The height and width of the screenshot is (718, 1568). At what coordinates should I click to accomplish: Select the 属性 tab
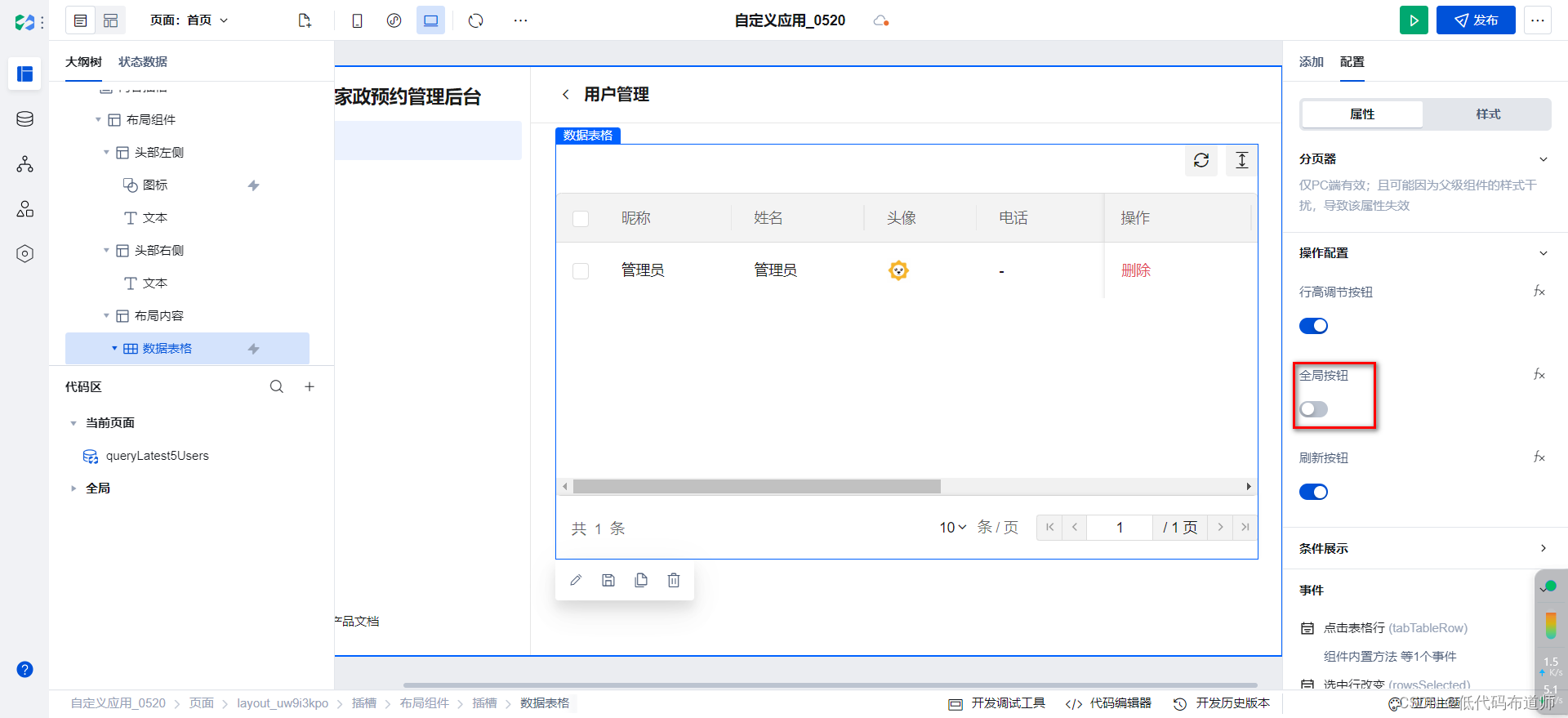tap(1362, 114)
